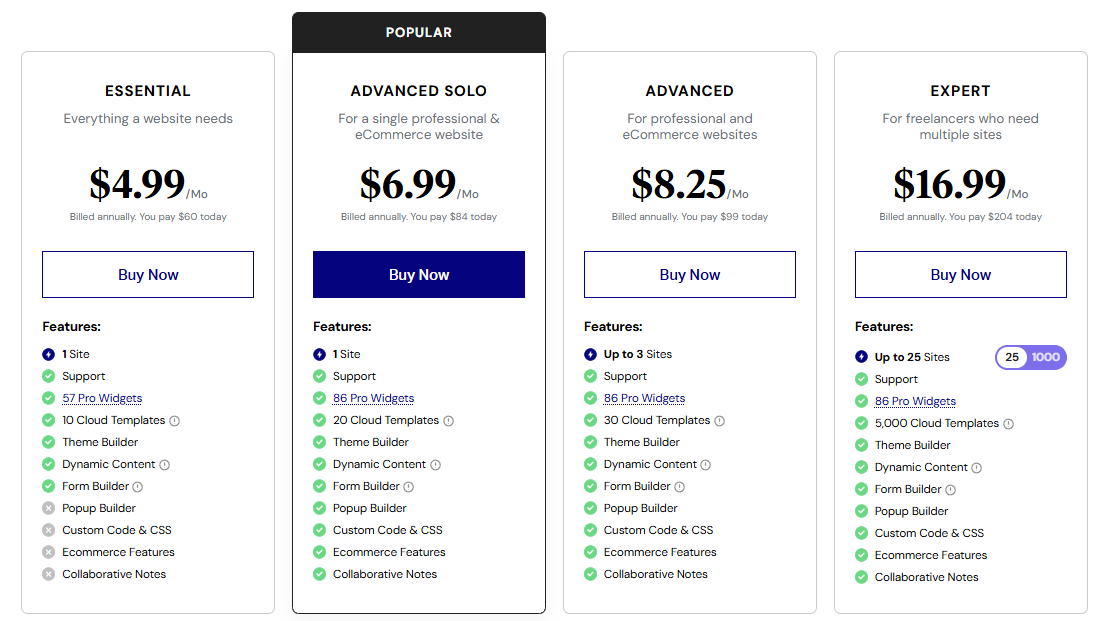Image resolution: width=1111 pixels, height=621 pixels.
Task: Click Buy Now for Advanced Solo plan
Action: click(x=418, y=274)
